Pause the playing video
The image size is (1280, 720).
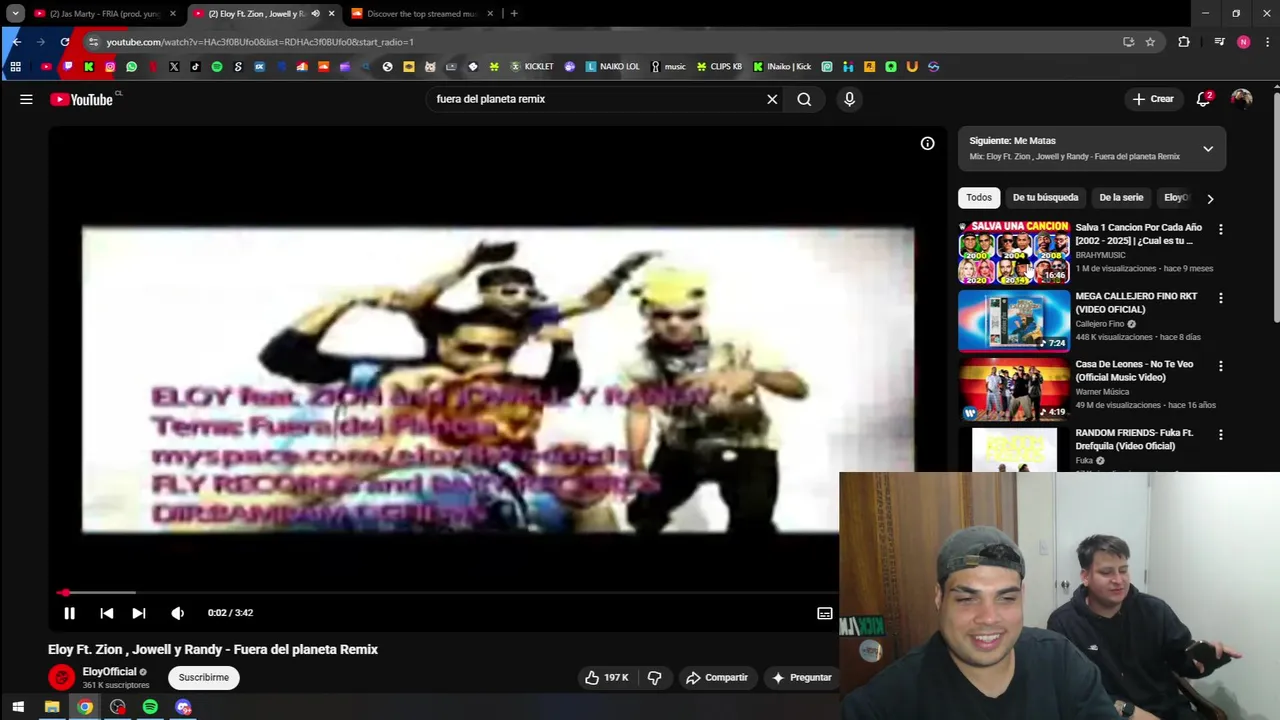click(69, 613)
